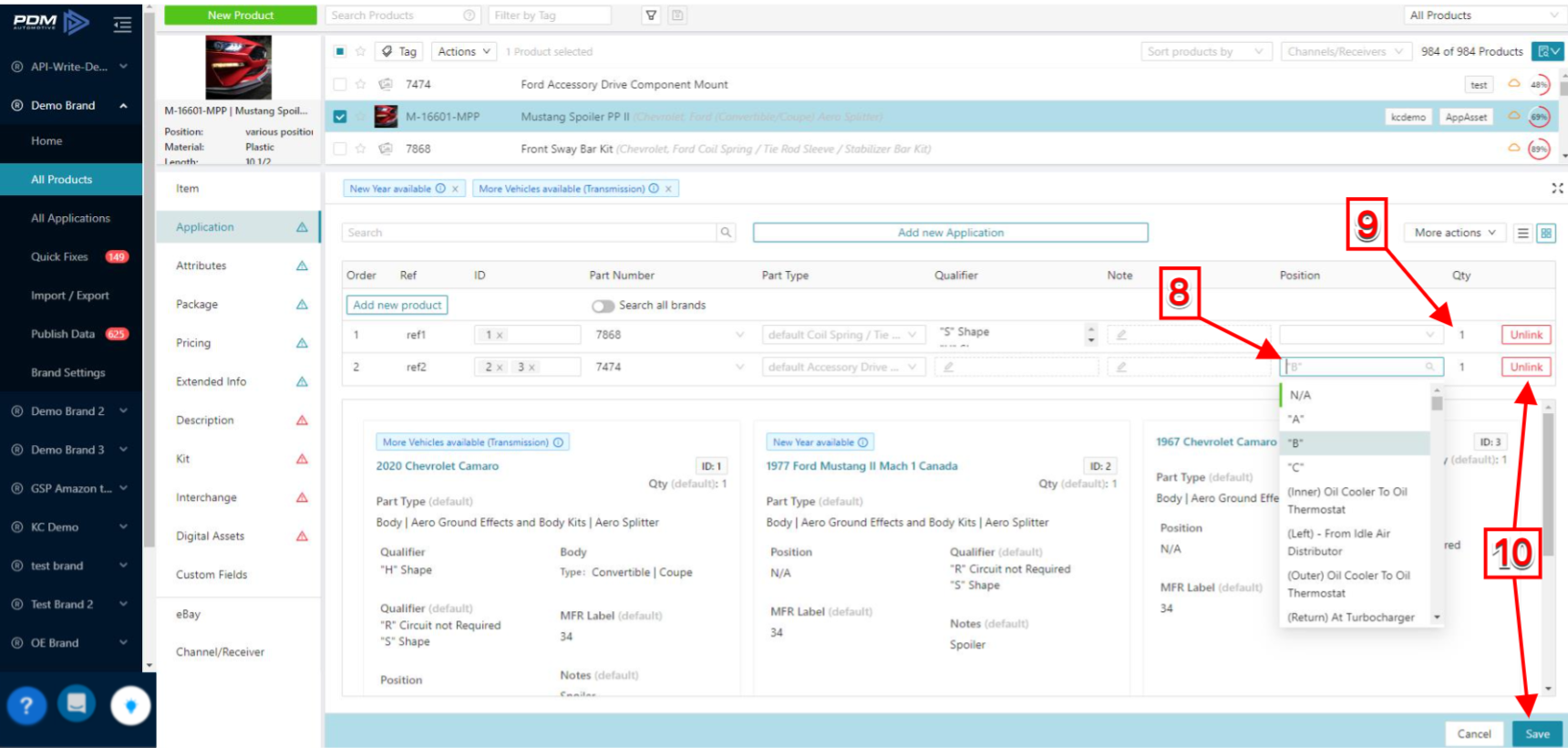
Task: Select N/A in Position dropdown list
Action: [1355, 395]
